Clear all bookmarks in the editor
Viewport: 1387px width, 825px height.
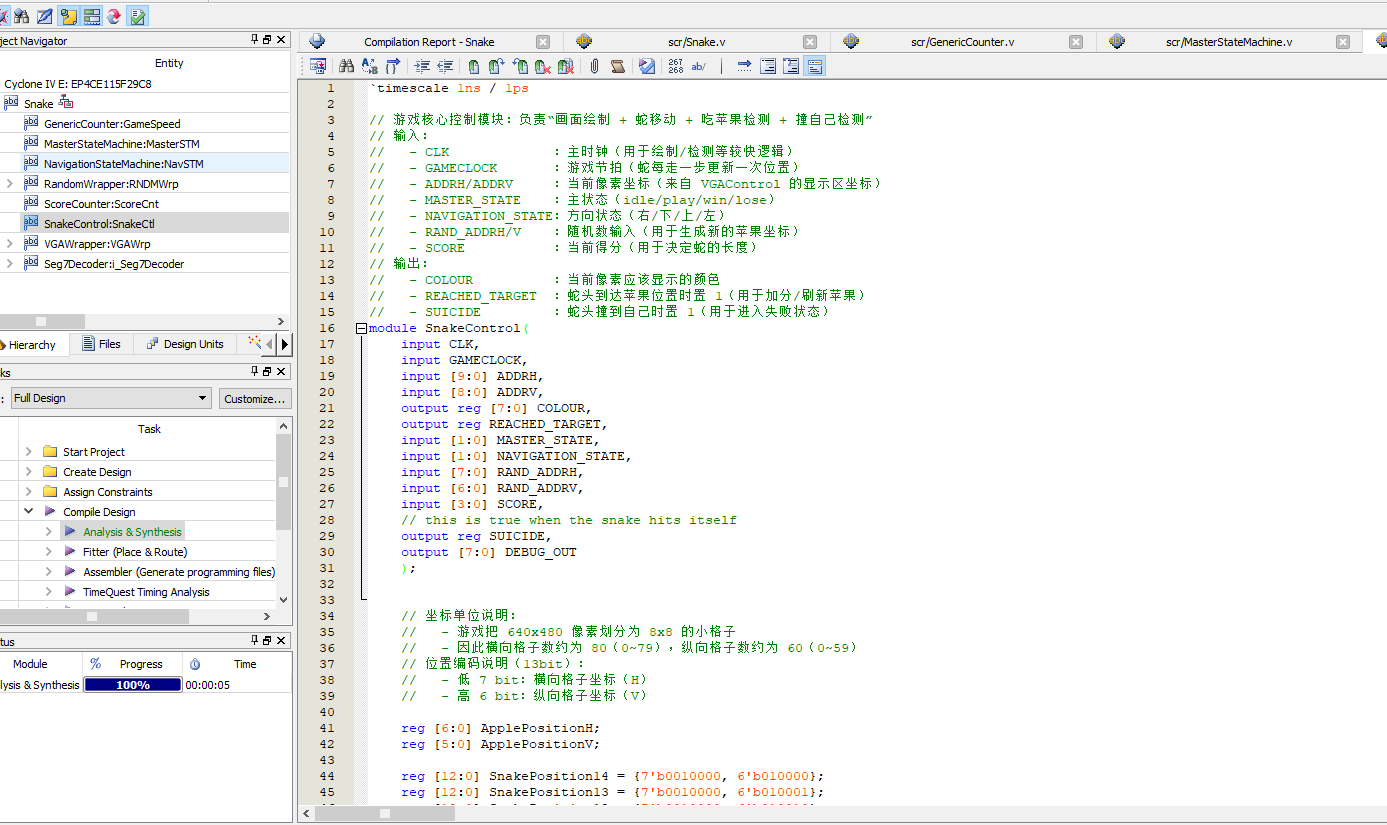[x=565, y=66]
